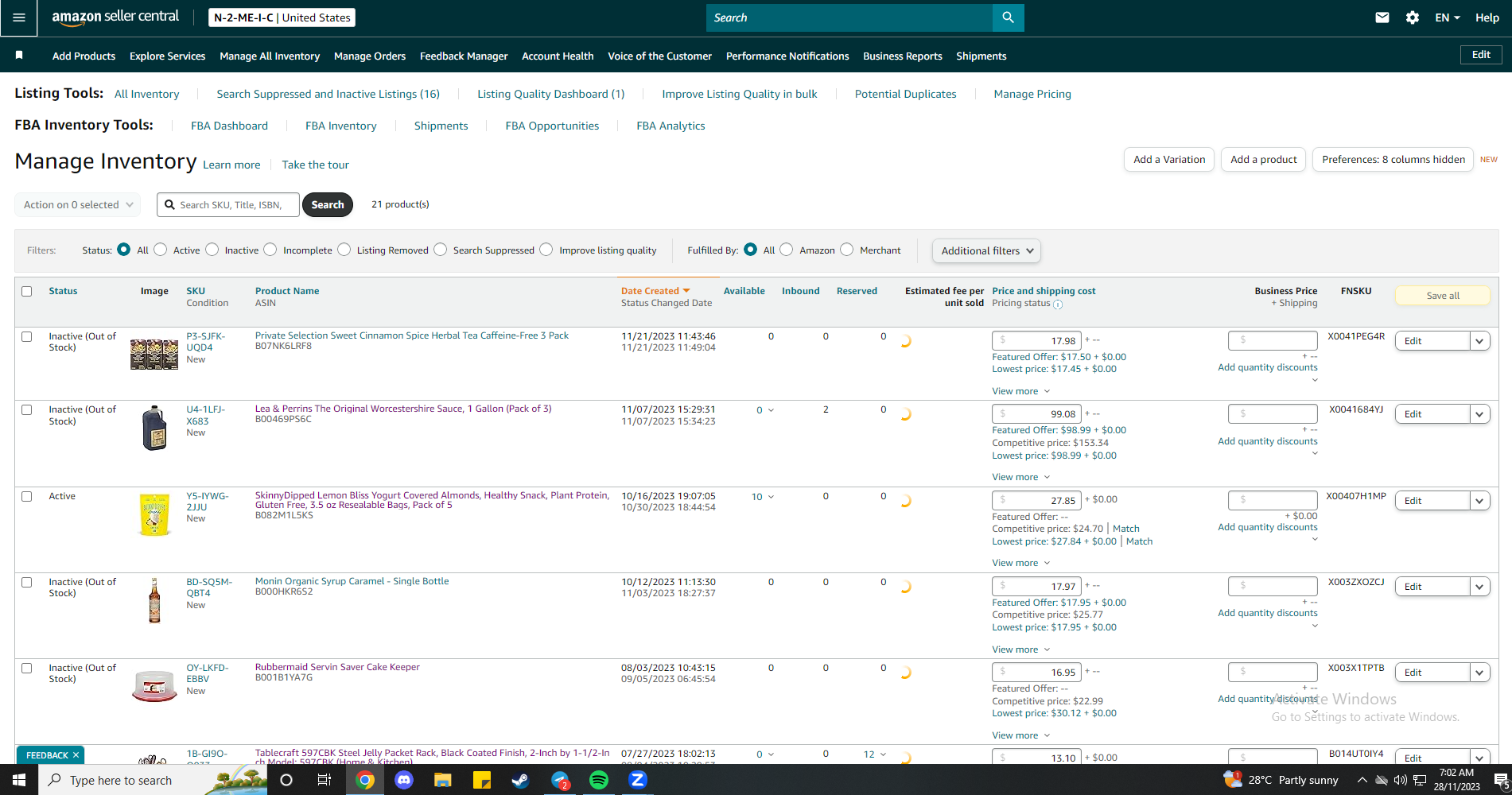Sort by Date Created column

pyautogui.click(x=655, y=291)
